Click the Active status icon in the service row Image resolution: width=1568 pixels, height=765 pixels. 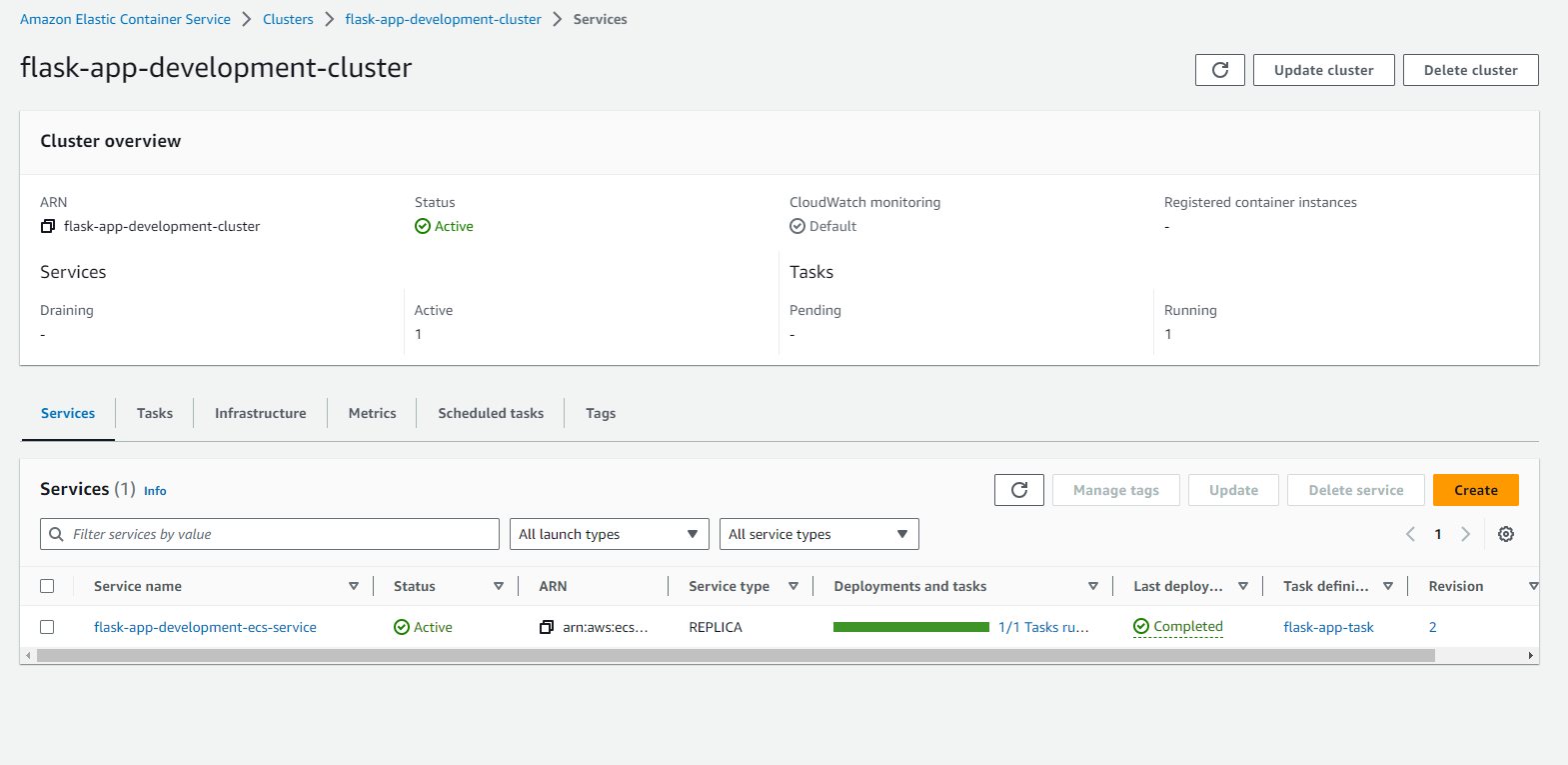pyautogui.click(x=402, y=627)
